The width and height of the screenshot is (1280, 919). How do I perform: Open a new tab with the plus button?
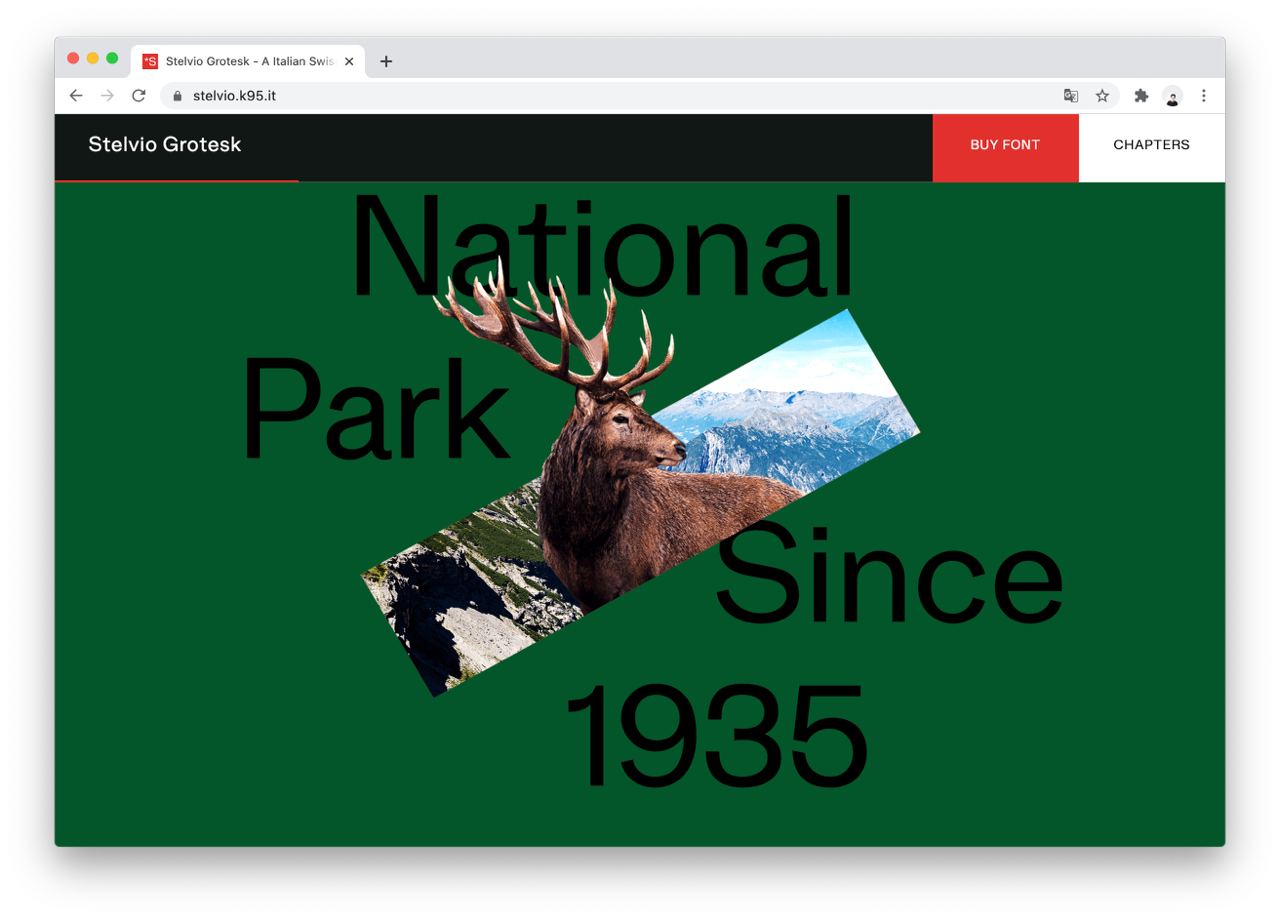tap(386, 61)
